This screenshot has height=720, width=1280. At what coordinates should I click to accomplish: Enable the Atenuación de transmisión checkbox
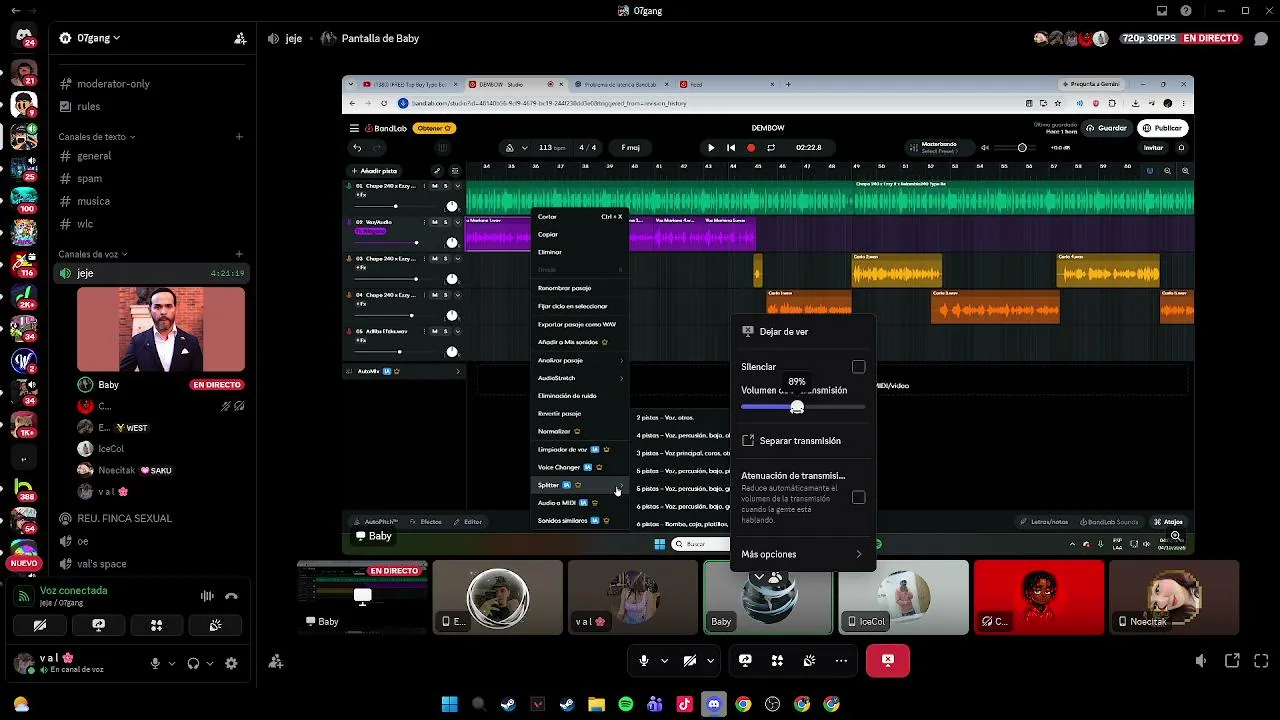coord(858,497)
